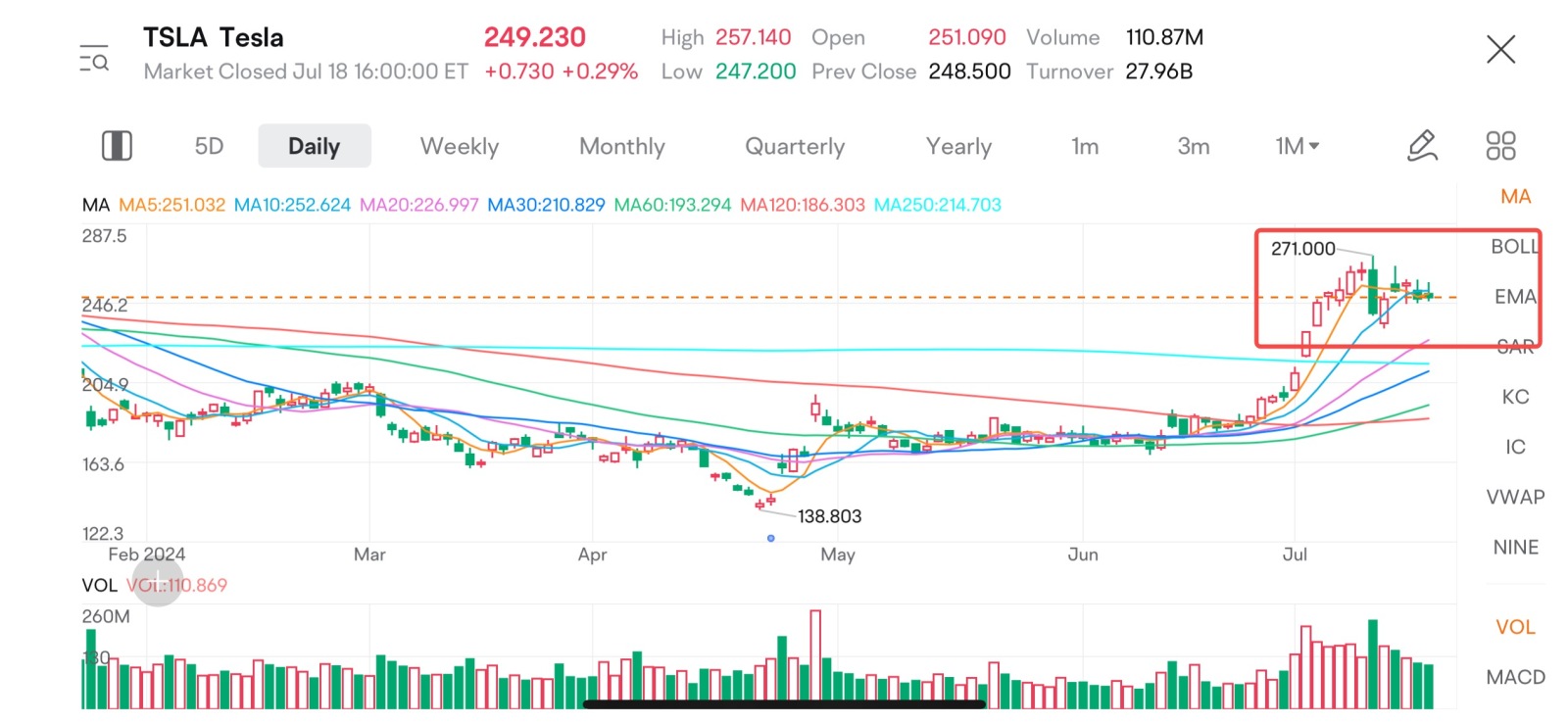Click the Turnover 27.96B value
Image resolution: width=1568 pixels, height=724 pixels.
[1158, 72]
